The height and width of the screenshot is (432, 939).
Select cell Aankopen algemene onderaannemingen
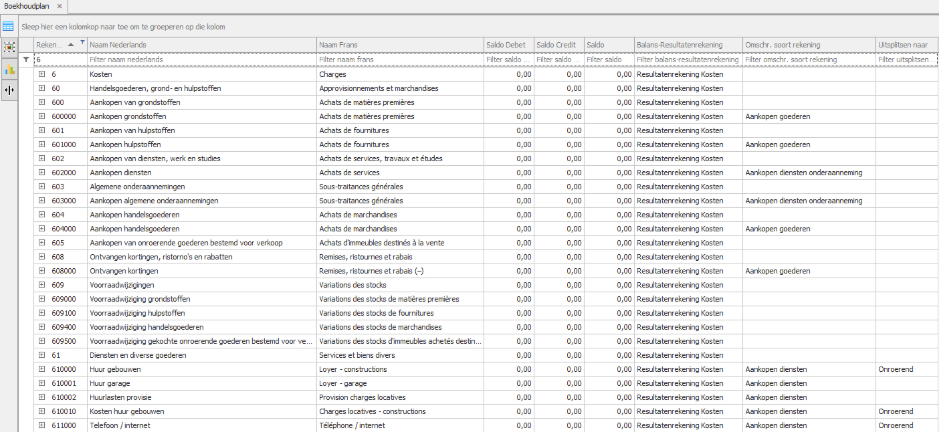pyautogui.click(x=202, y=201)
